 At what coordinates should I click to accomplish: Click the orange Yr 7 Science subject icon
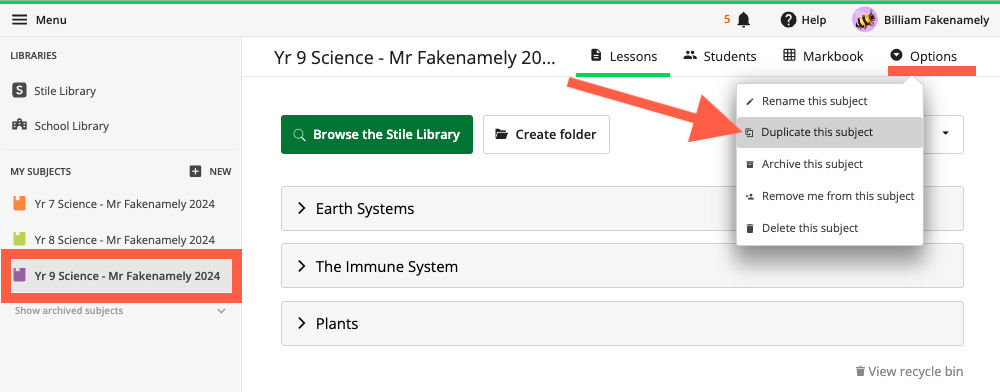click(20, 204)
